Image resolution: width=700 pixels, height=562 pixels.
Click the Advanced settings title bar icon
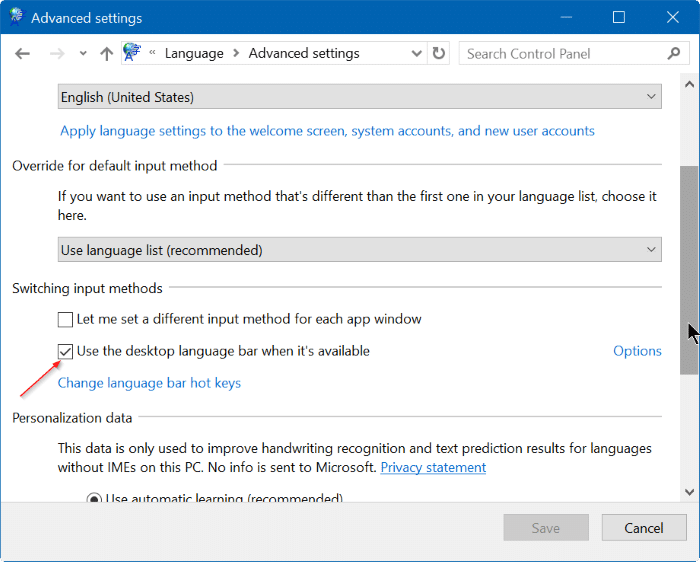pos(17,16)
